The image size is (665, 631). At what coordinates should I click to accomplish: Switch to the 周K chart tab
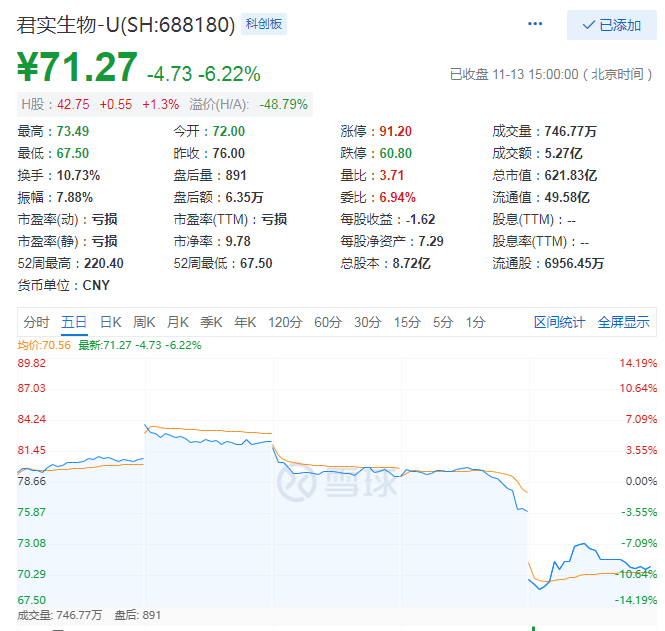(x=144, y=322)
